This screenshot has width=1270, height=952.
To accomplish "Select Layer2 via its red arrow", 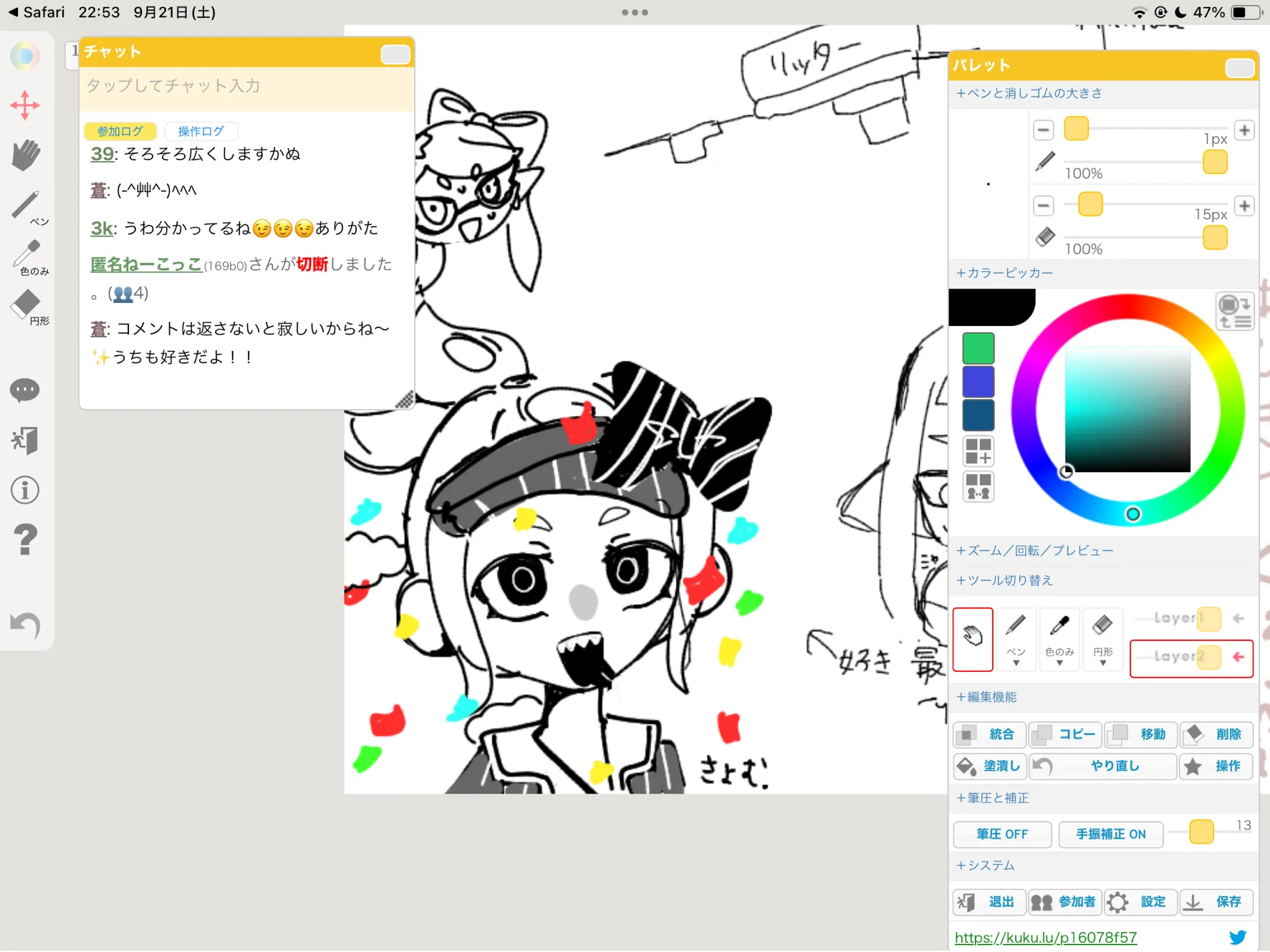I will pos(1238,657).
